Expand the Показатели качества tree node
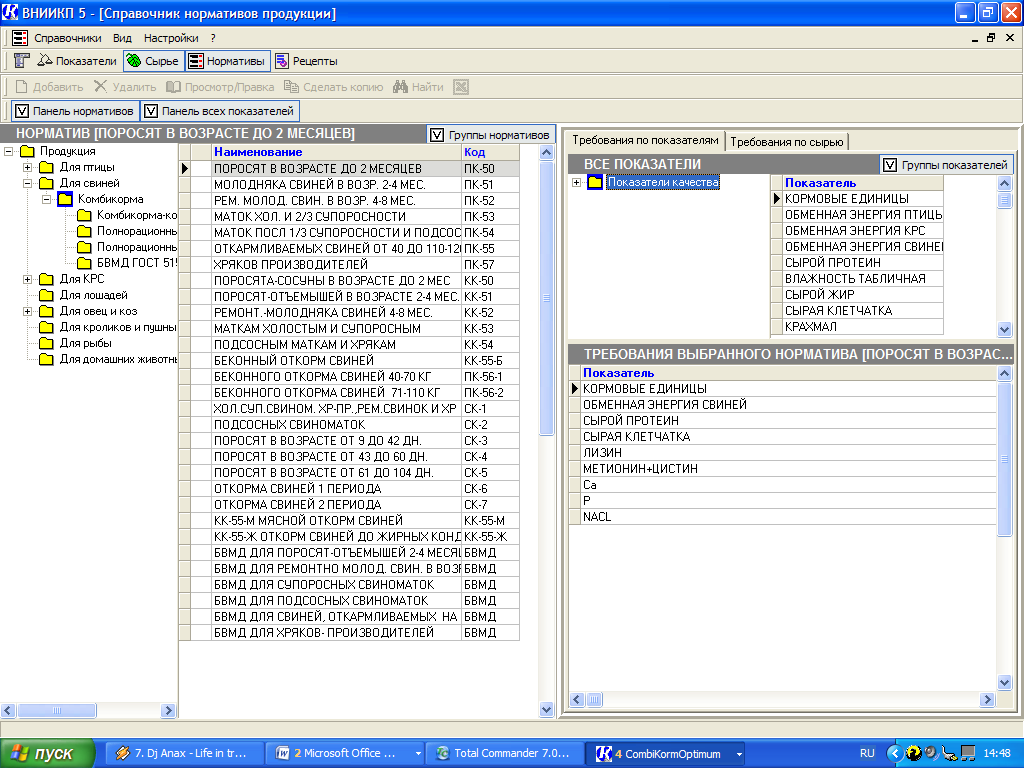This screenshot has width=1024, height=768. [x=577, y=182]
